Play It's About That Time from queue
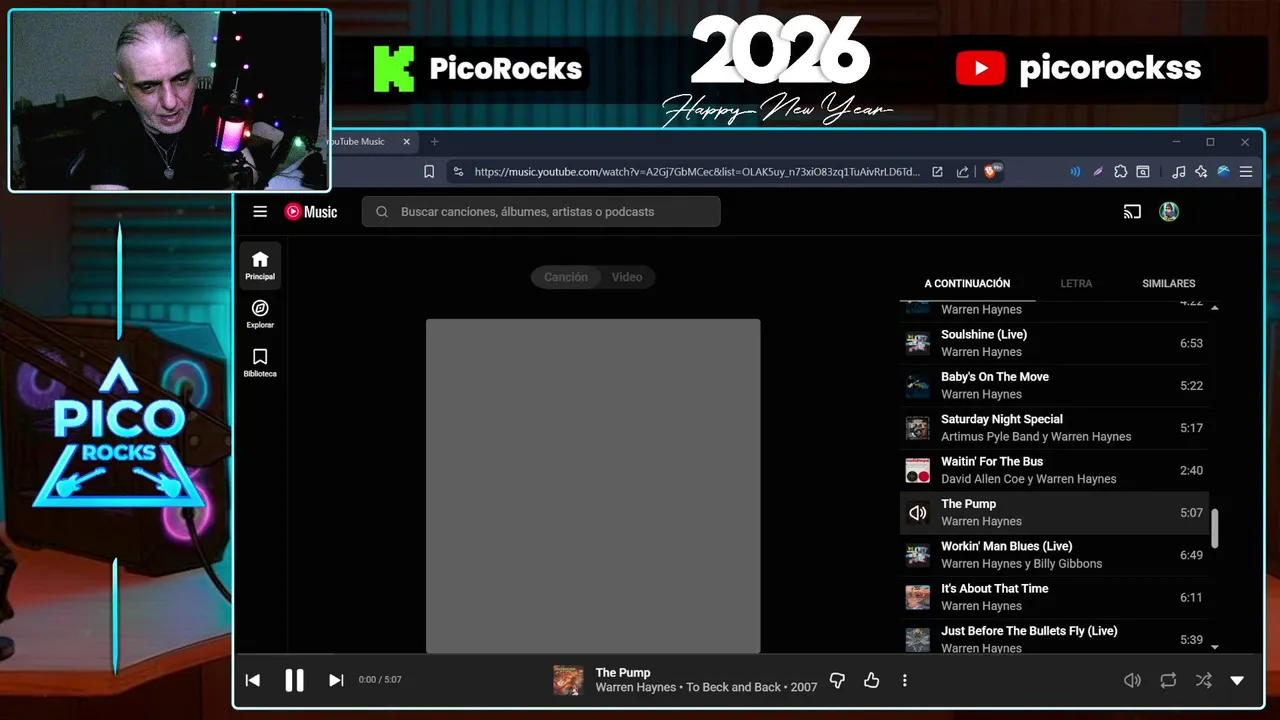The image size is (1280, 720). point(1055,597)
